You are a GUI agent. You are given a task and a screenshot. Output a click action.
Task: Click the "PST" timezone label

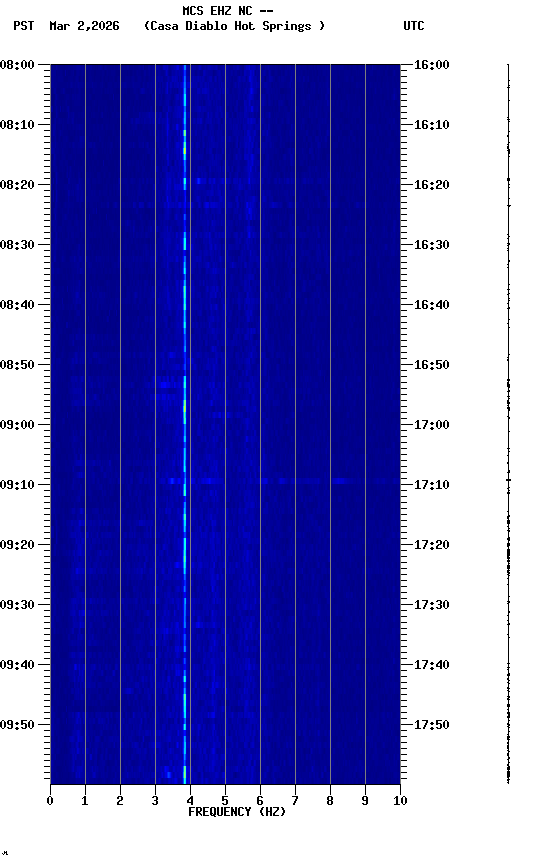tap(24, 26)
